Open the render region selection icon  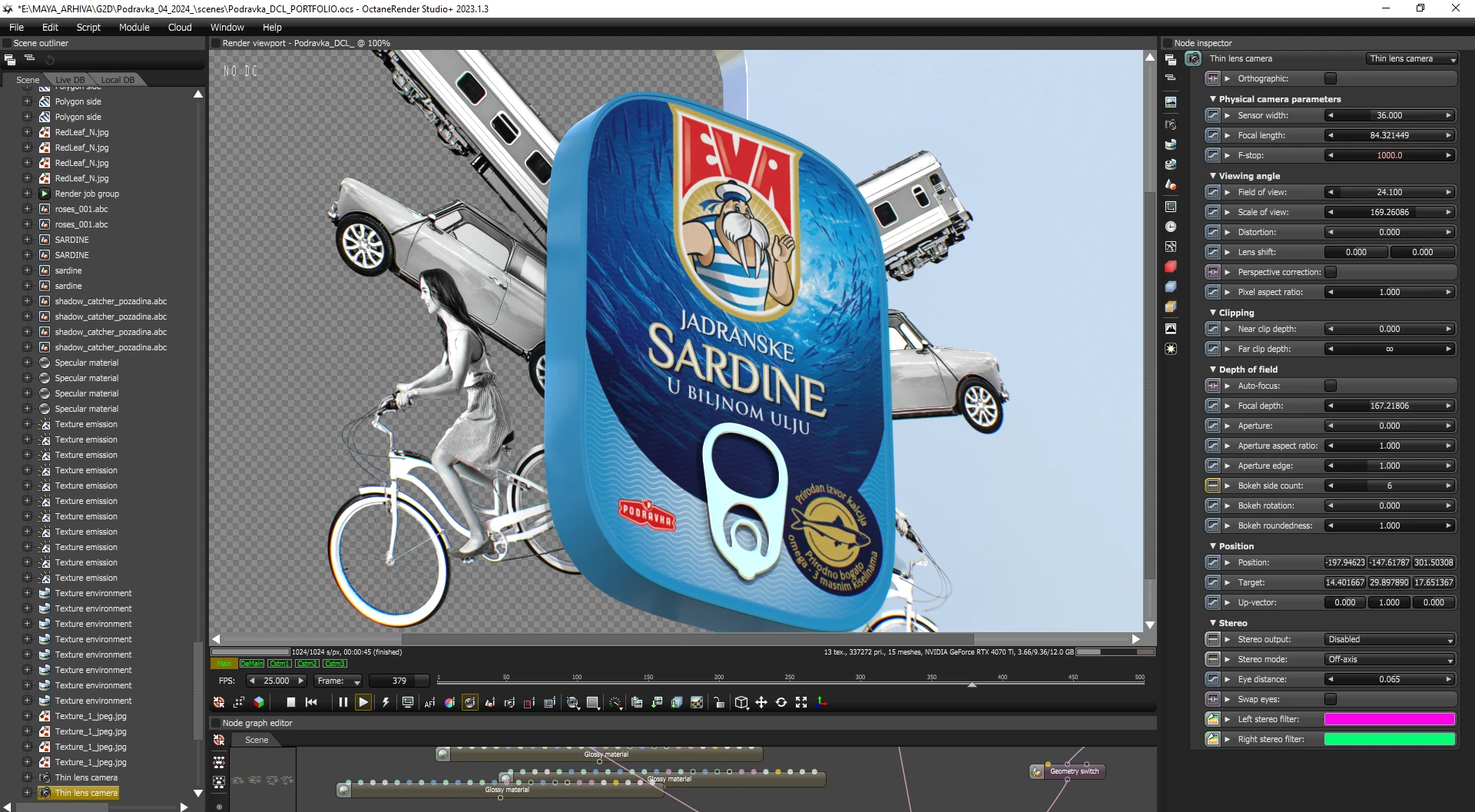(529, 702)
